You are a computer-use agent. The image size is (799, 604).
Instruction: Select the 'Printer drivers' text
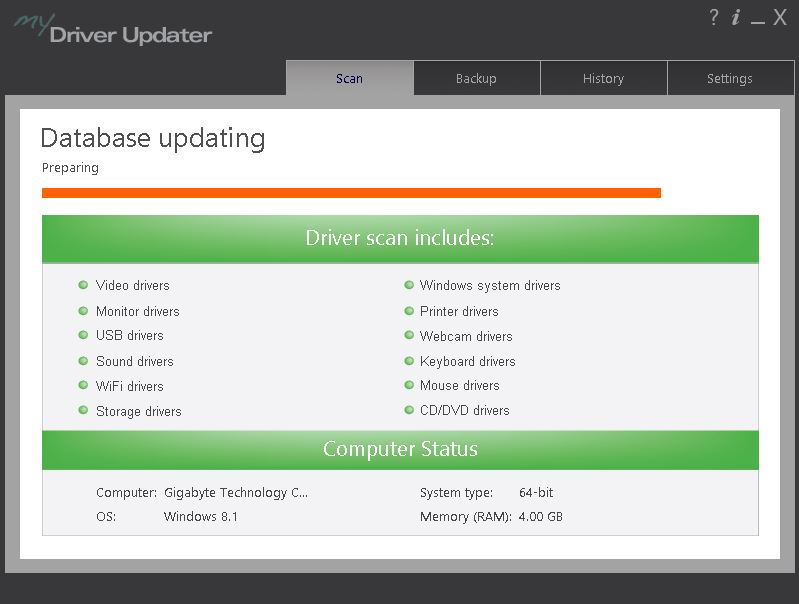pos(459,311)
